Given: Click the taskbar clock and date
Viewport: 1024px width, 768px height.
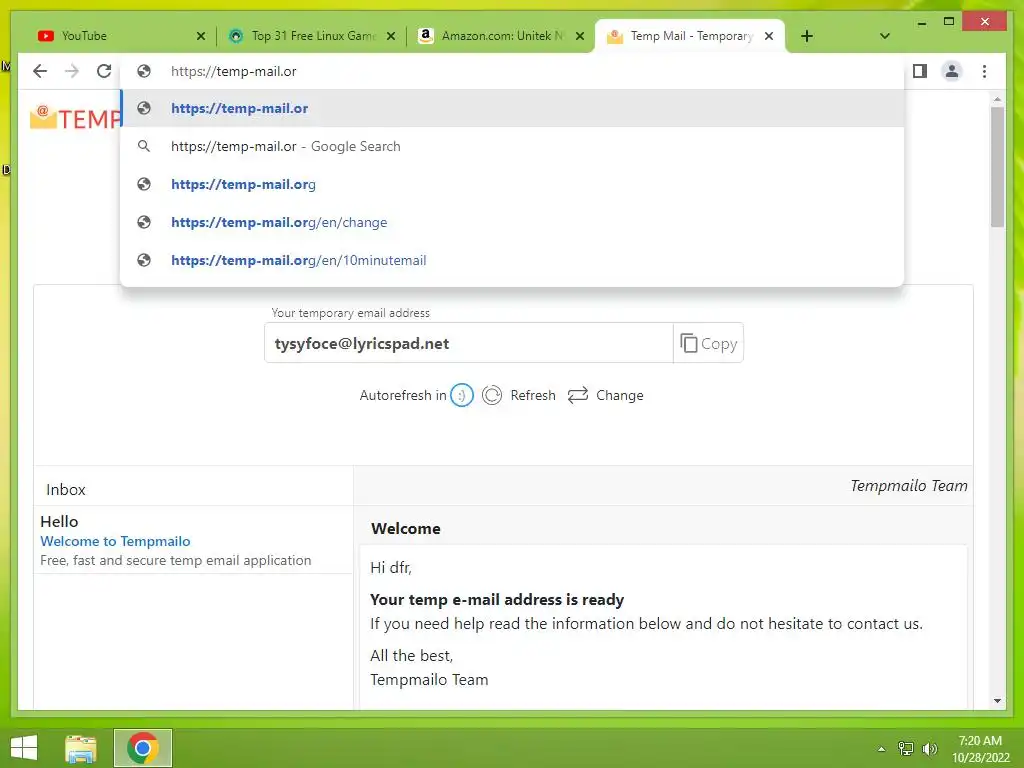Looking at the screenshot, I should (x=980, y=748).
